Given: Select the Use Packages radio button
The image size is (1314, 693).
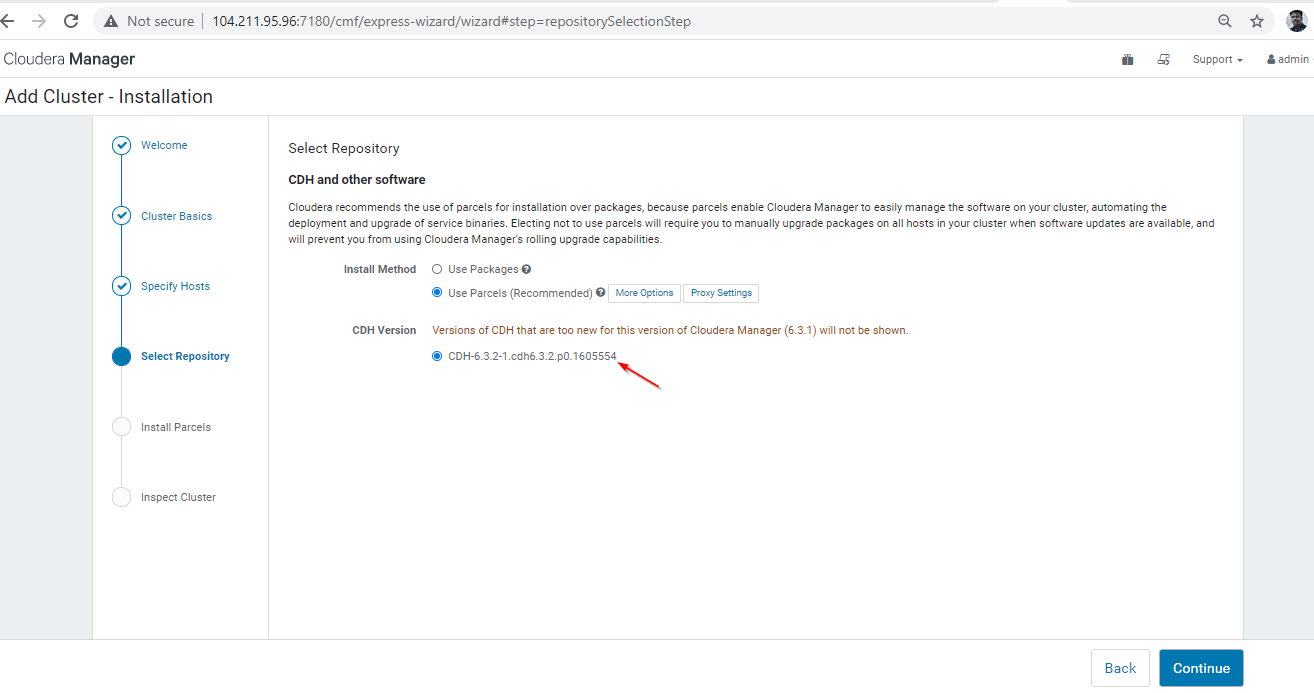Looking at the screenshot, I should pos(437,269).
